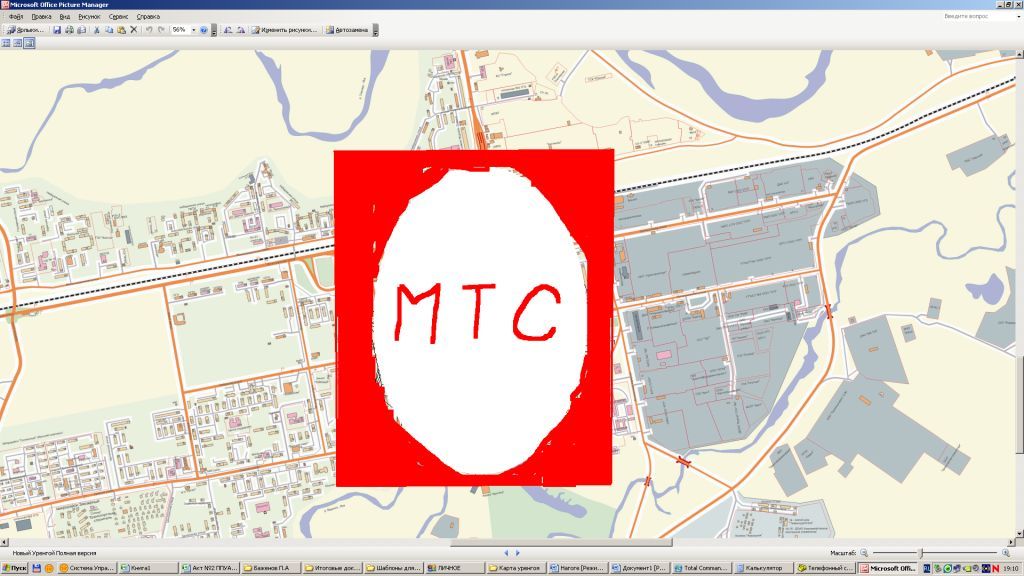1024x576 pixels.
Task: Click the Copy icon
Action: click(x=109, y=30)
